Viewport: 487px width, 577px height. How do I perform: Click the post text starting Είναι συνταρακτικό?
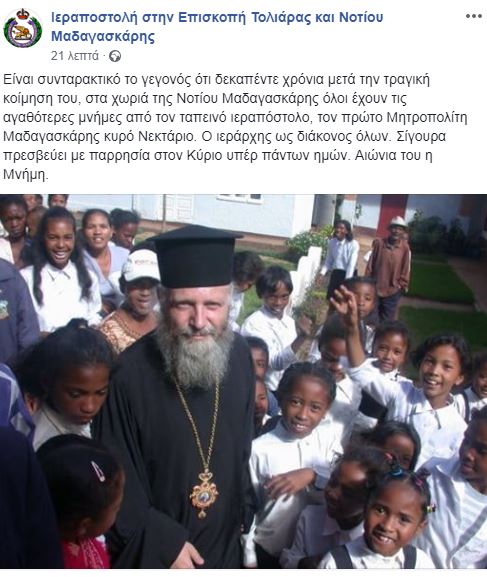tap(236, 127)
